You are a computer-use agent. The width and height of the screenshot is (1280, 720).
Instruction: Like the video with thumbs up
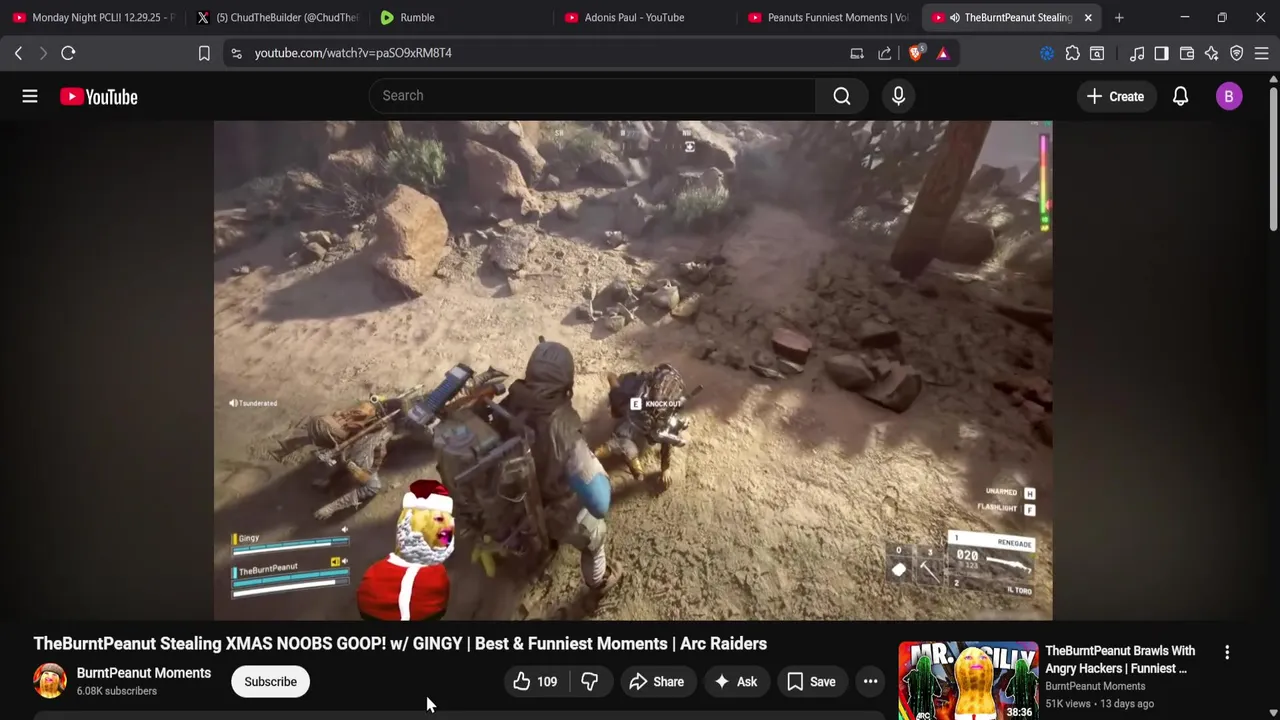(535, 682)
